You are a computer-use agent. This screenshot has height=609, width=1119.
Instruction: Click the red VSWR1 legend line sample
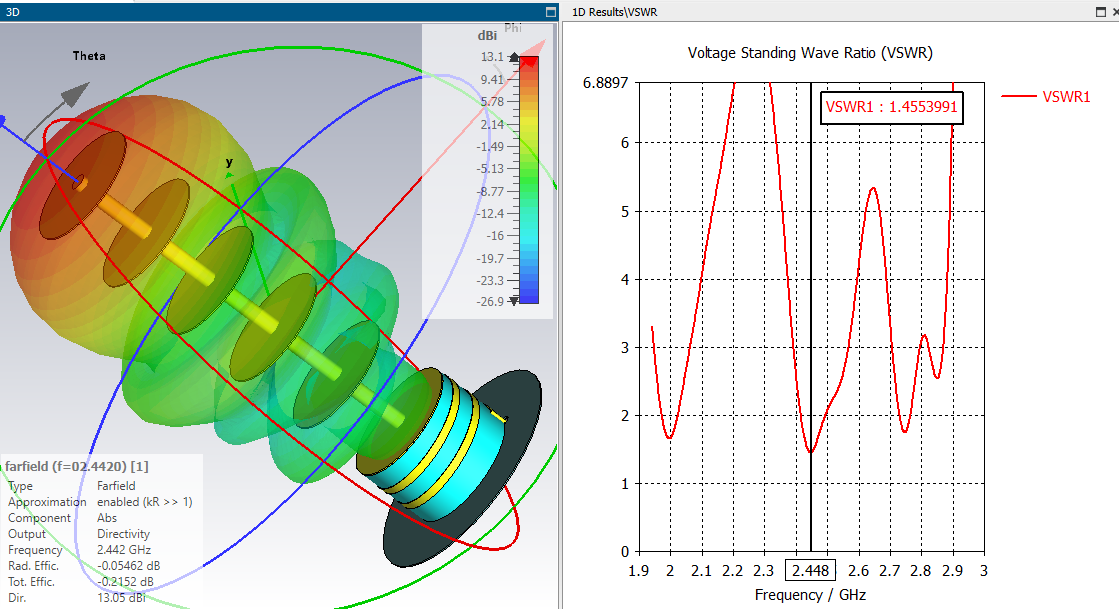click(1018, 96)
